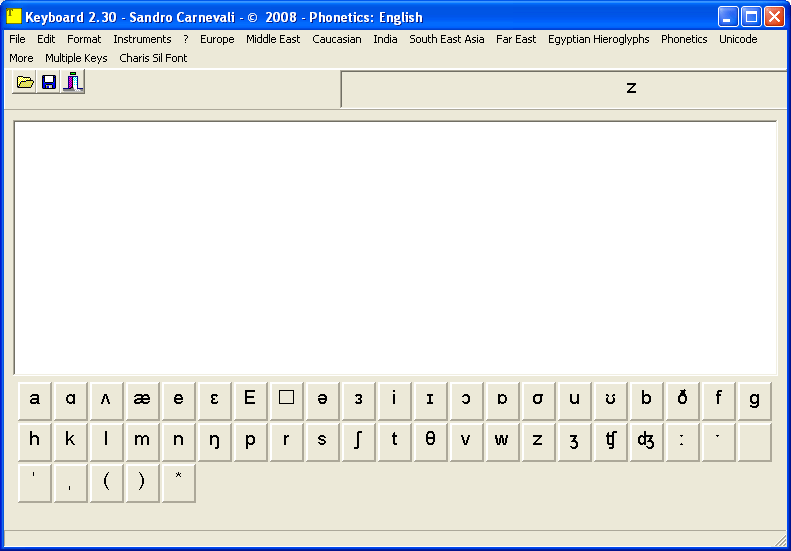The height and width of the screenshot is (551, 791).
Task: Click the length mark colon key
Action: pos(682,443)
